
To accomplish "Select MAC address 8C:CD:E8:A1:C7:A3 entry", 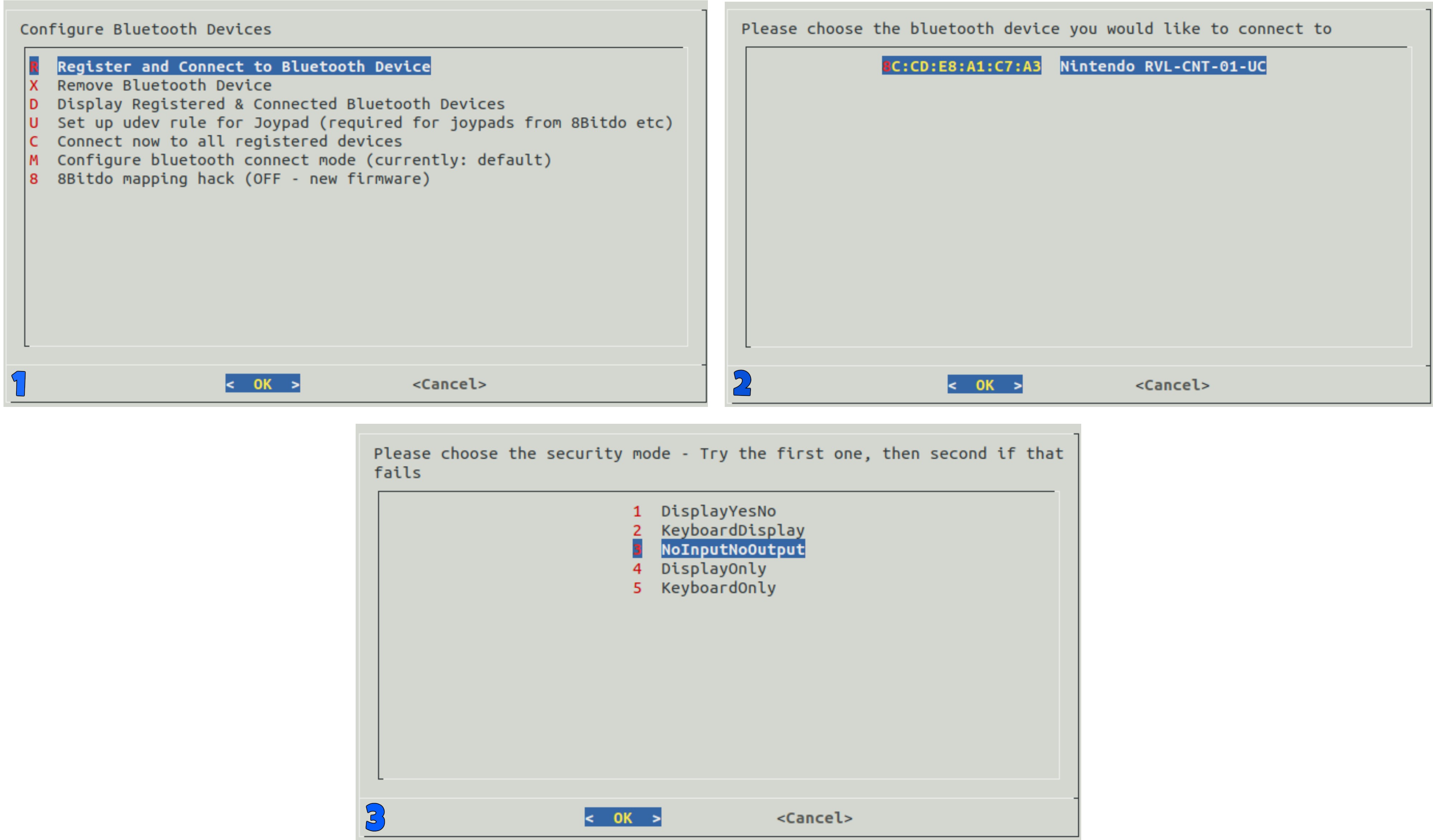I will click(x=961, y=67).
